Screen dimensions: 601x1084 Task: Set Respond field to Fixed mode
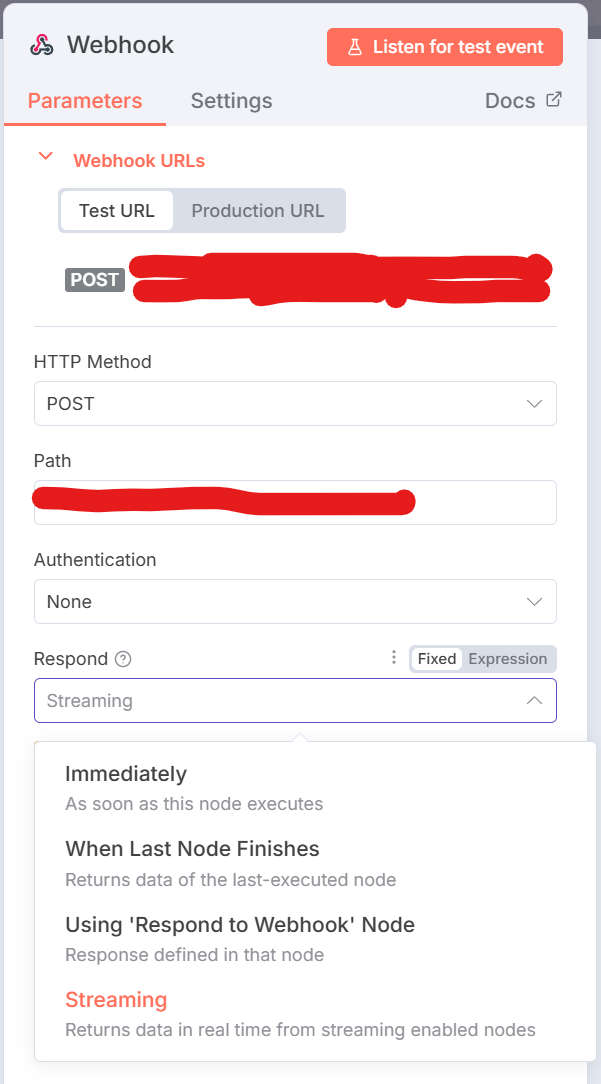tap(436, 659)
